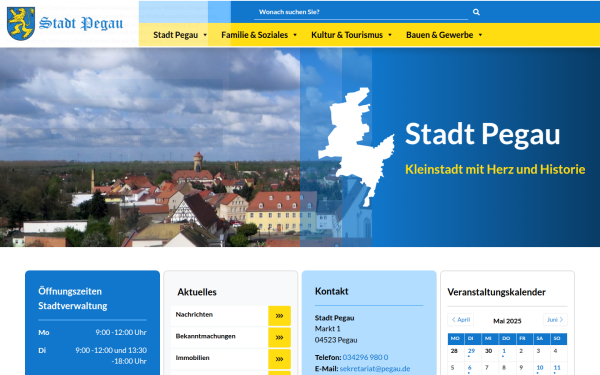Click the Veranstaltungskalender heading
This screenshot has height=375, width=600.
pyautogui.click(x=496, y=292)
